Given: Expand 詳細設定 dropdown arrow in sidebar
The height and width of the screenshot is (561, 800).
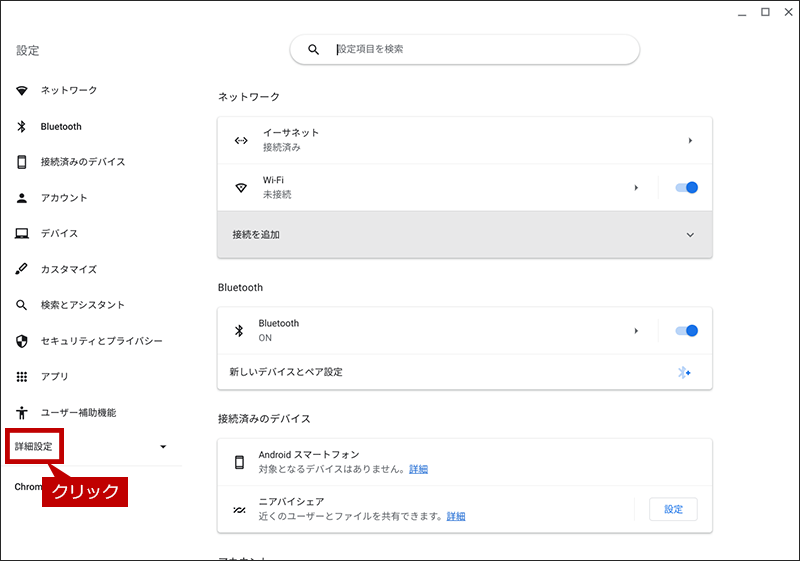Looking at the screenshot, I should click(163, 447).
